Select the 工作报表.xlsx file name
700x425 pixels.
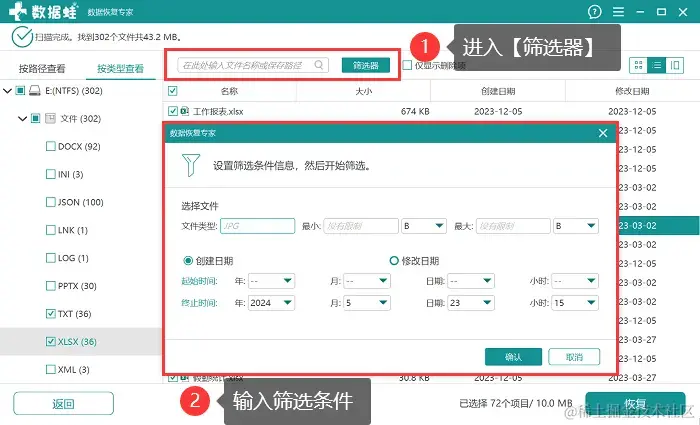pyautogui.click(x=218, y=112)
